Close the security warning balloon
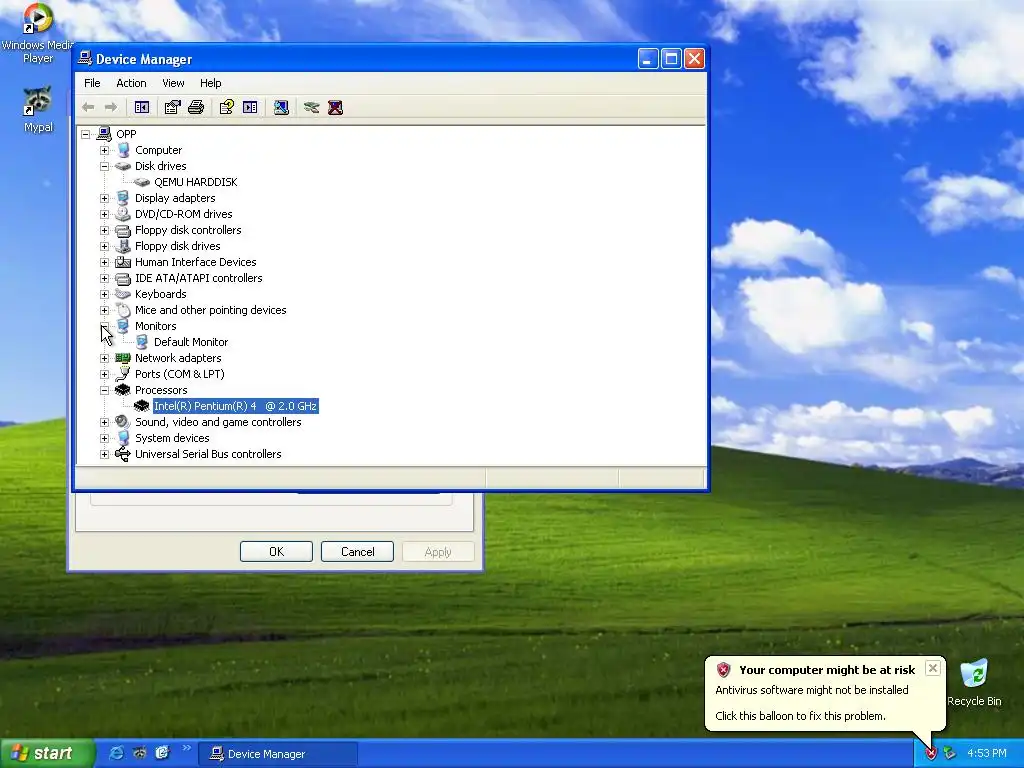 (x=933, y=668)
